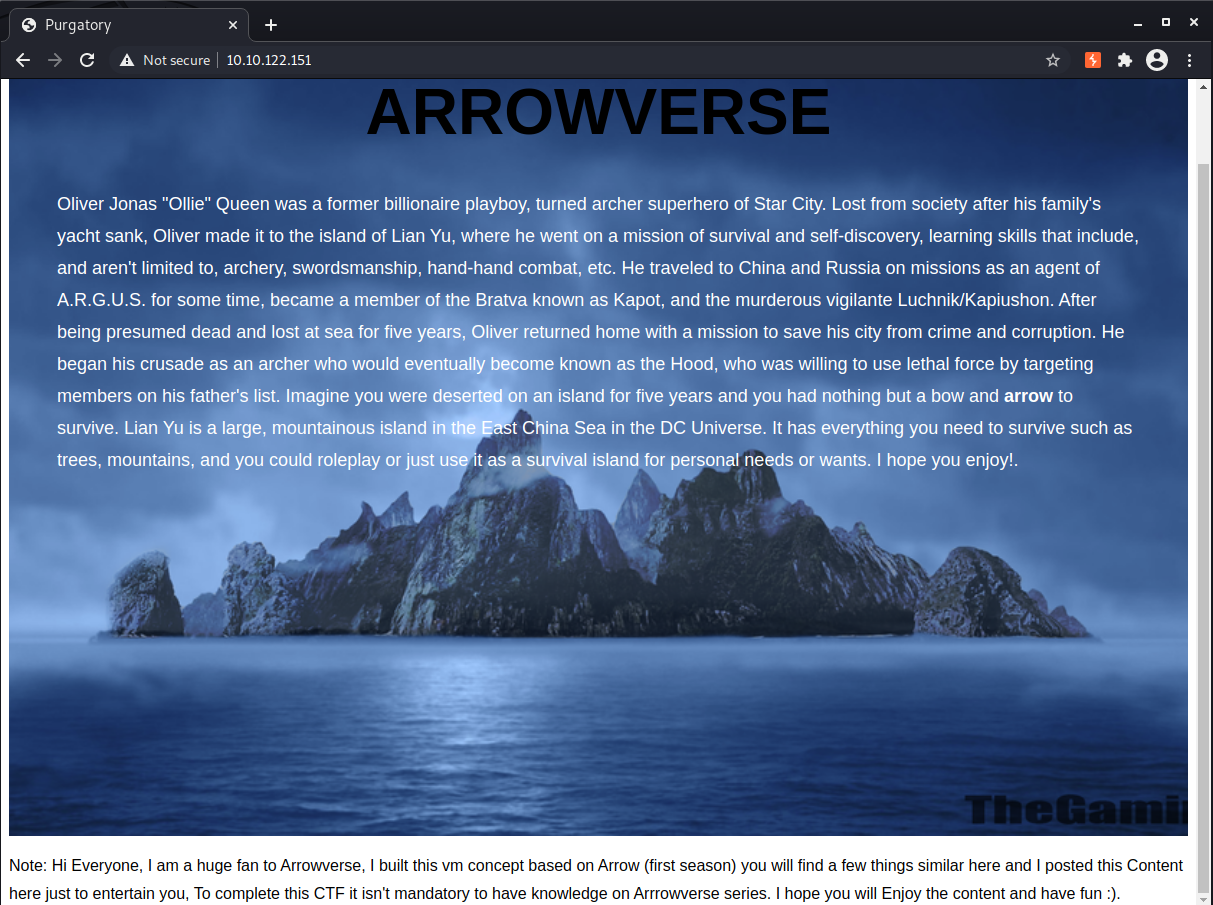The width and height of the screenshot is (1213, 905).
Task: Select the Purgatory browser tab
Action: (128, 25)
